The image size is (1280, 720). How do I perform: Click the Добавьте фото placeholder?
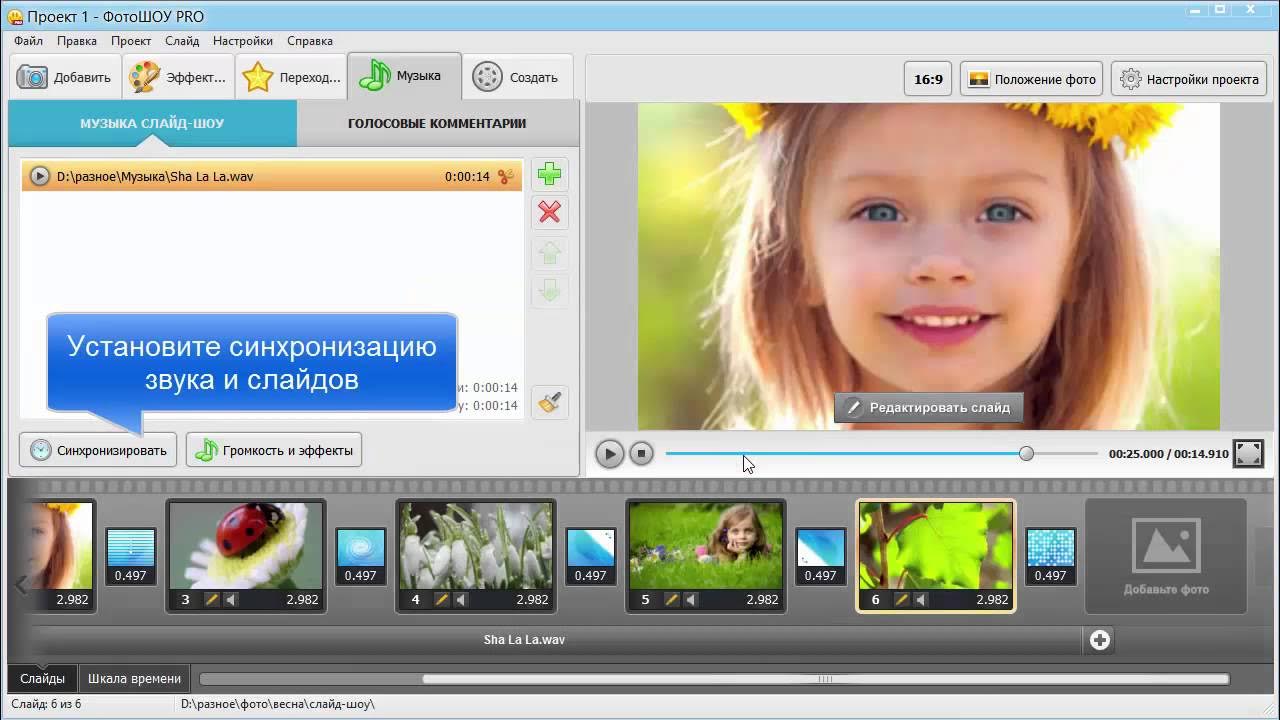click(1166, 556)
